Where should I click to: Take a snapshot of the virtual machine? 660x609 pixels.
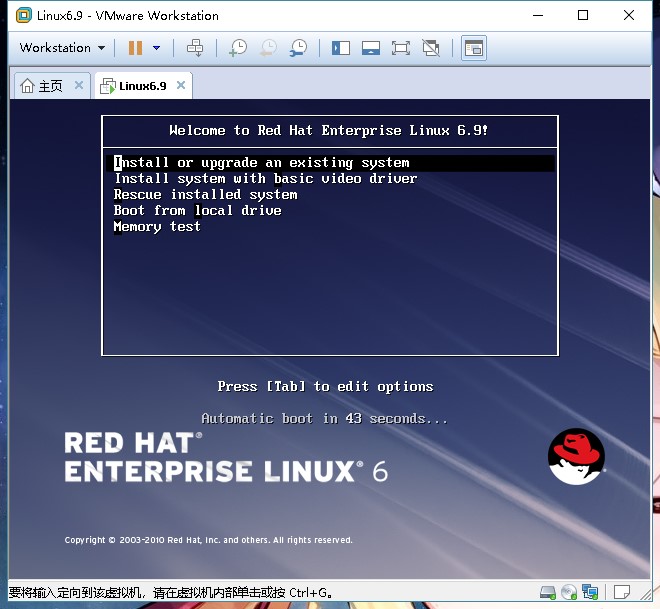pos(238,48)
